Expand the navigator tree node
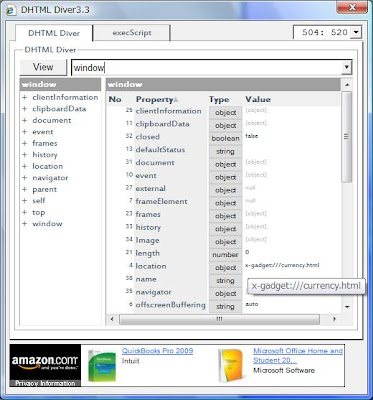373x400 pixels. (x=24, y=178)
